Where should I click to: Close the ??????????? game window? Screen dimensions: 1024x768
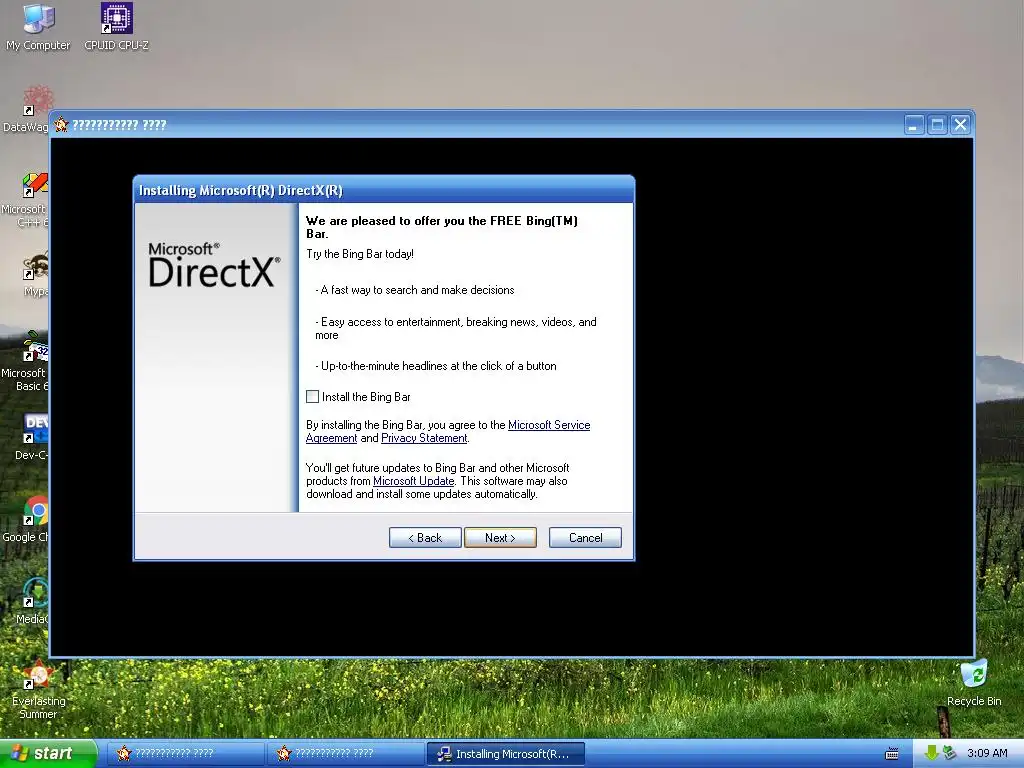point(960,125)
